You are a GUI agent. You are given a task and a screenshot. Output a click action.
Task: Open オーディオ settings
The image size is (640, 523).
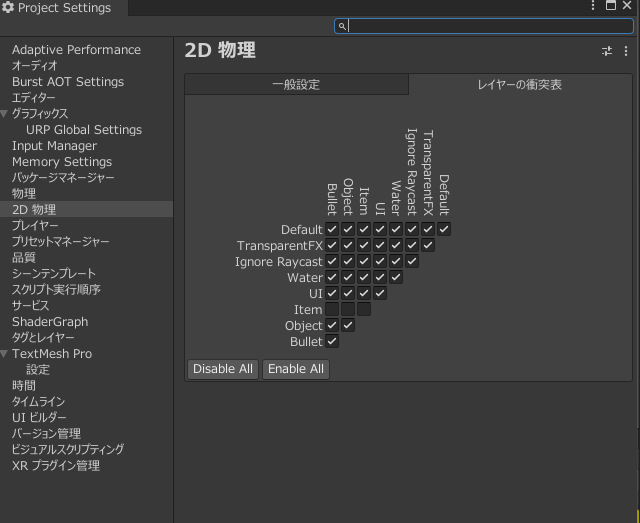pos(35,66)
